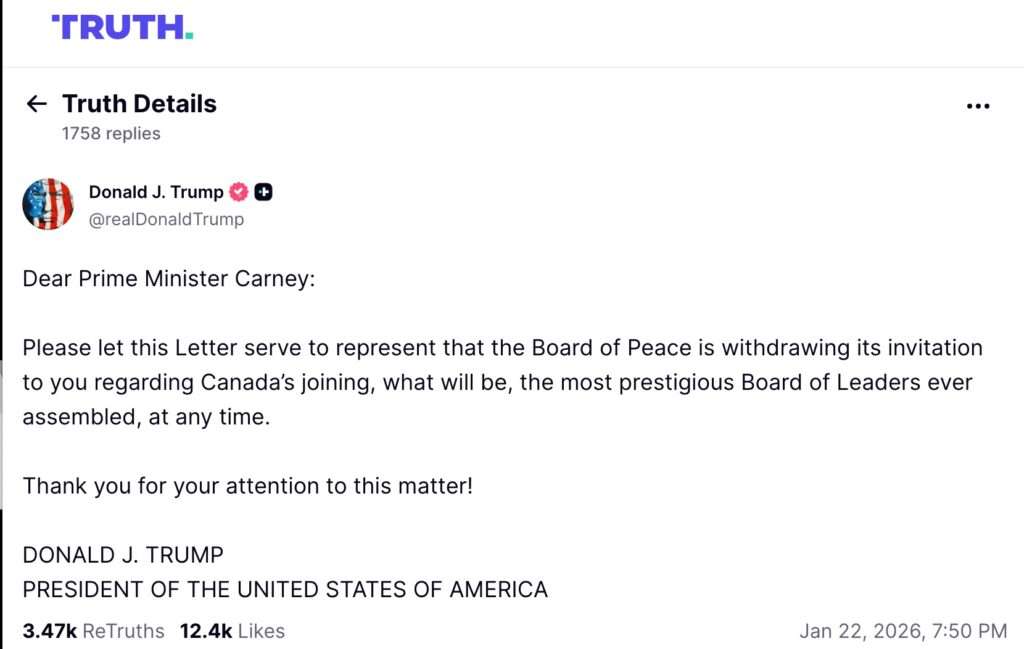View the 1758 replies count
This screenshot has height=649, width=1024.
111,133
